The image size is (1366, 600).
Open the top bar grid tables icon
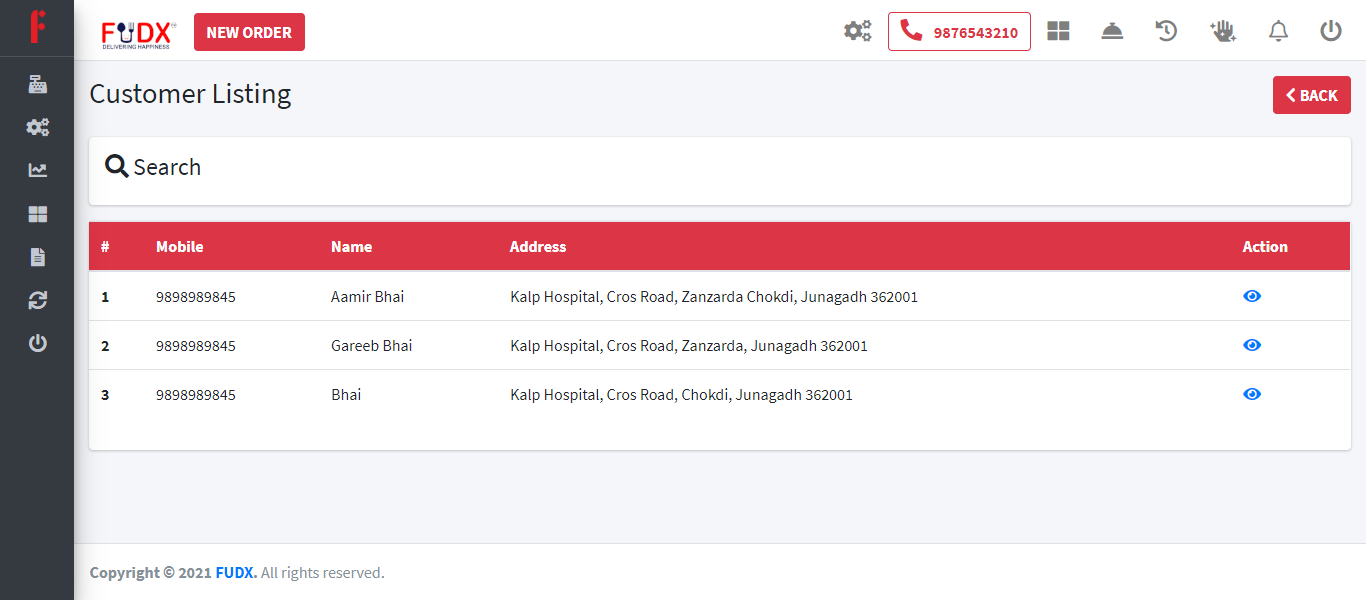point(1058,31)
